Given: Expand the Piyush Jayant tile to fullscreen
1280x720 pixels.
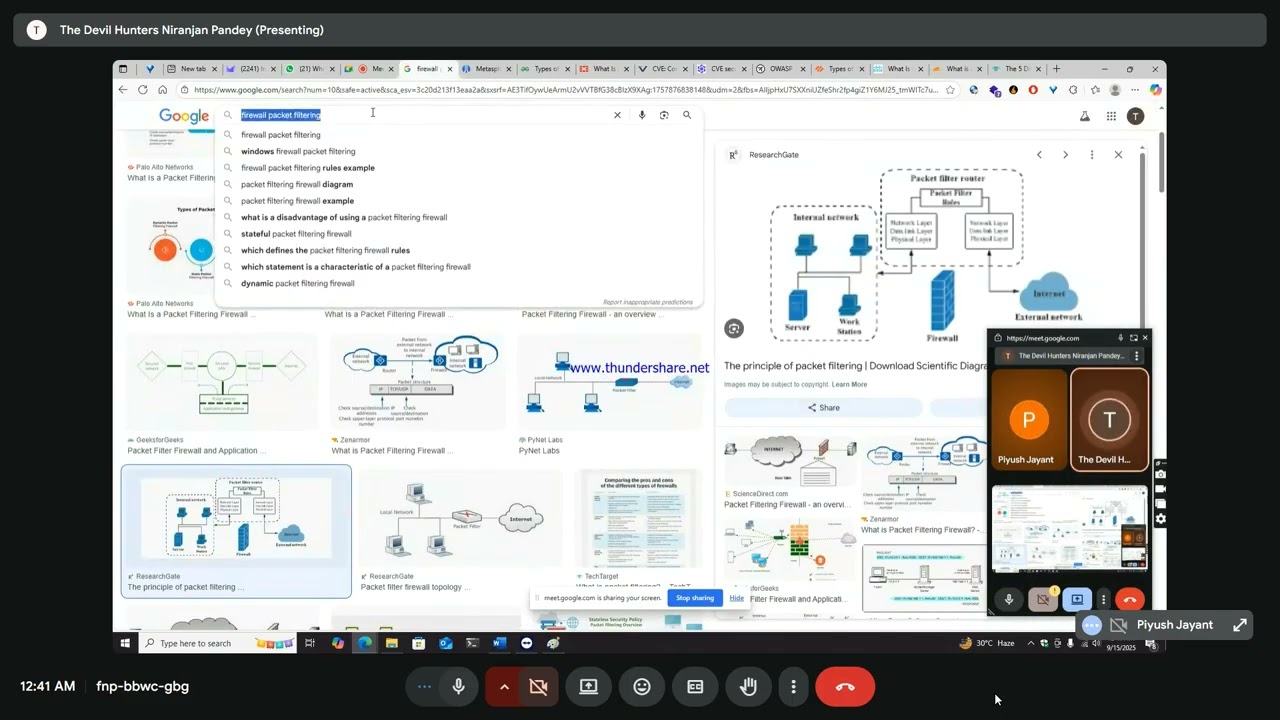Looking at the screenshot, I should [x=1240, y=625].
